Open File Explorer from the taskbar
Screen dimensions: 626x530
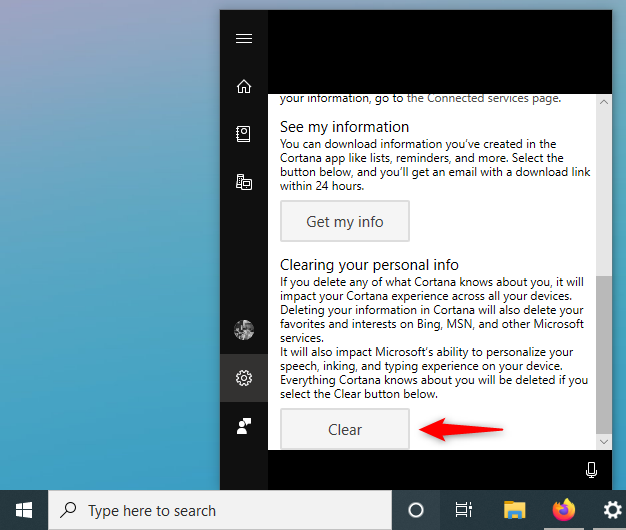click(515, 510)
